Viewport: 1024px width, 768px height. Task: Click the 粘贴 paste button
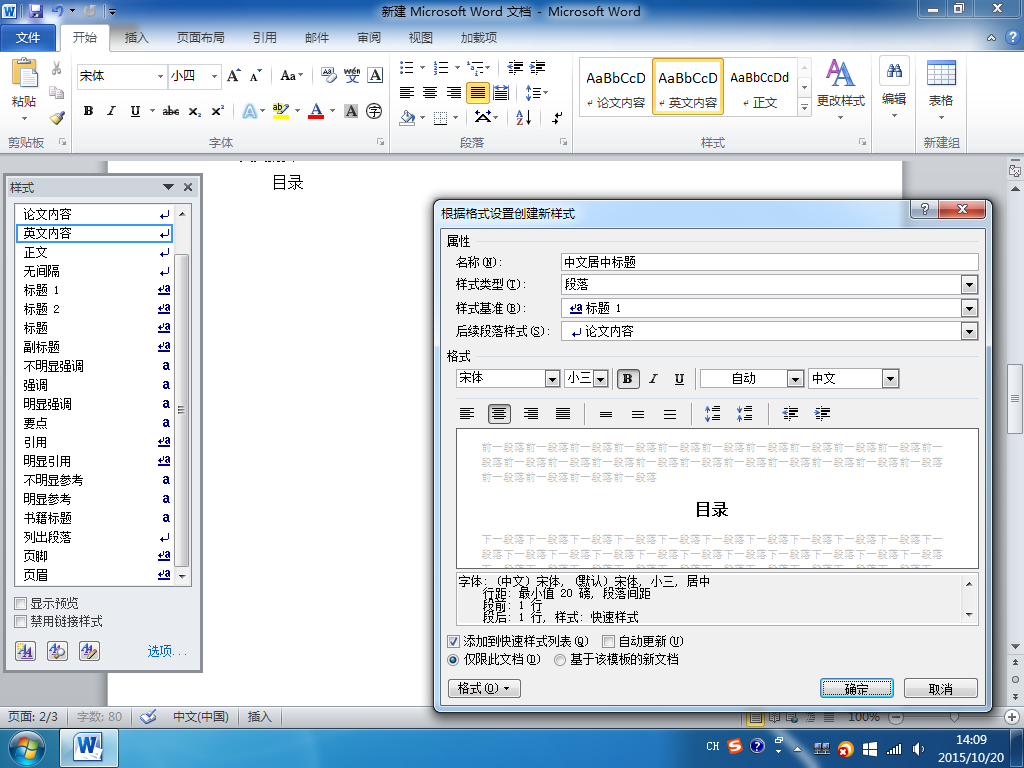[x=24, y=89]
